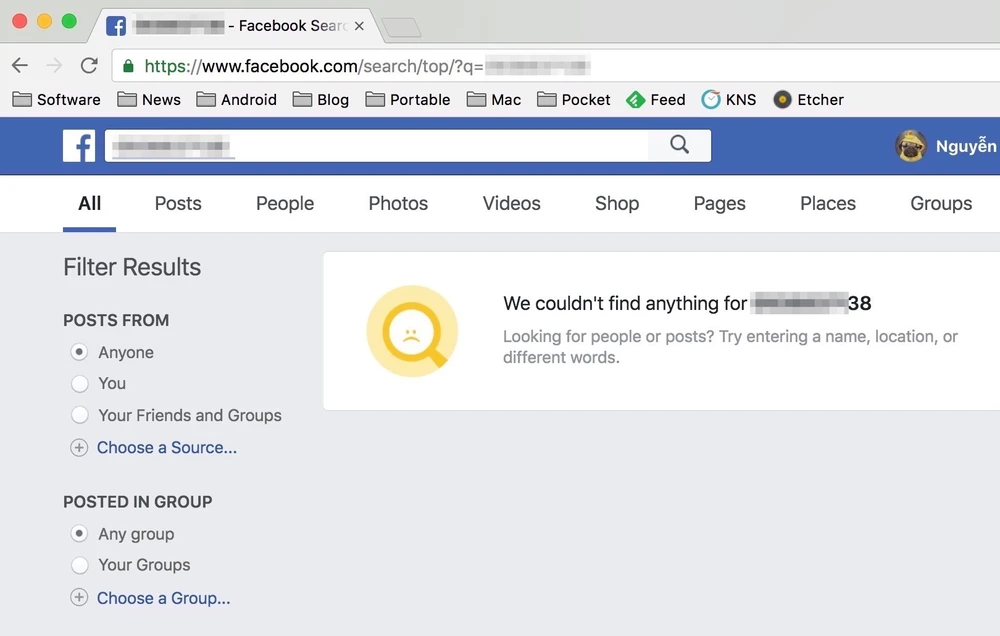Open the KNS bookmark
Image resolution: width=1000 pixels, height=636 pixels.
729,100
